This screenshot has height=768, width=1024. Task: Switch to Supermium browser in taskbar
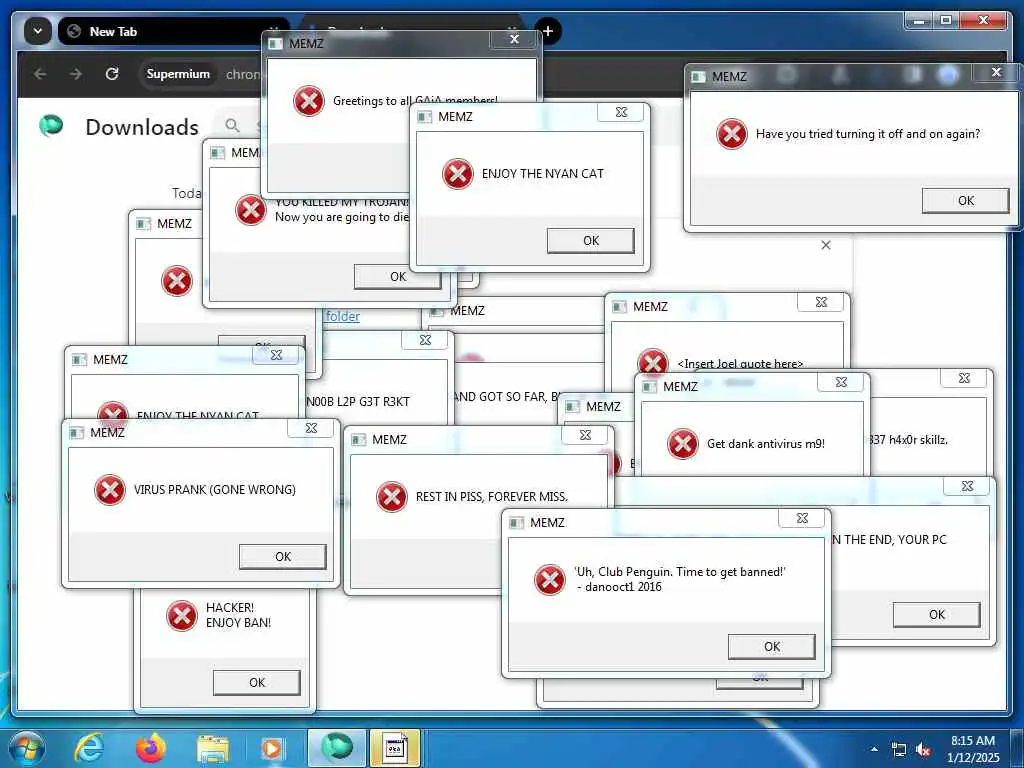[337, 748]
